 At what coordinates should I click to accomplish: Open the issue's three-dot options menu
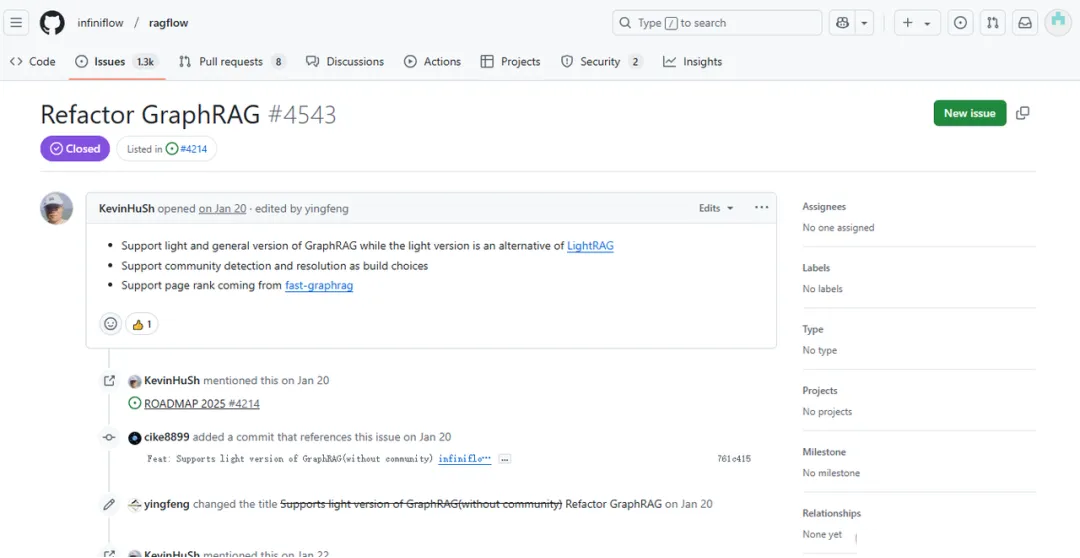tap(761, 207)
